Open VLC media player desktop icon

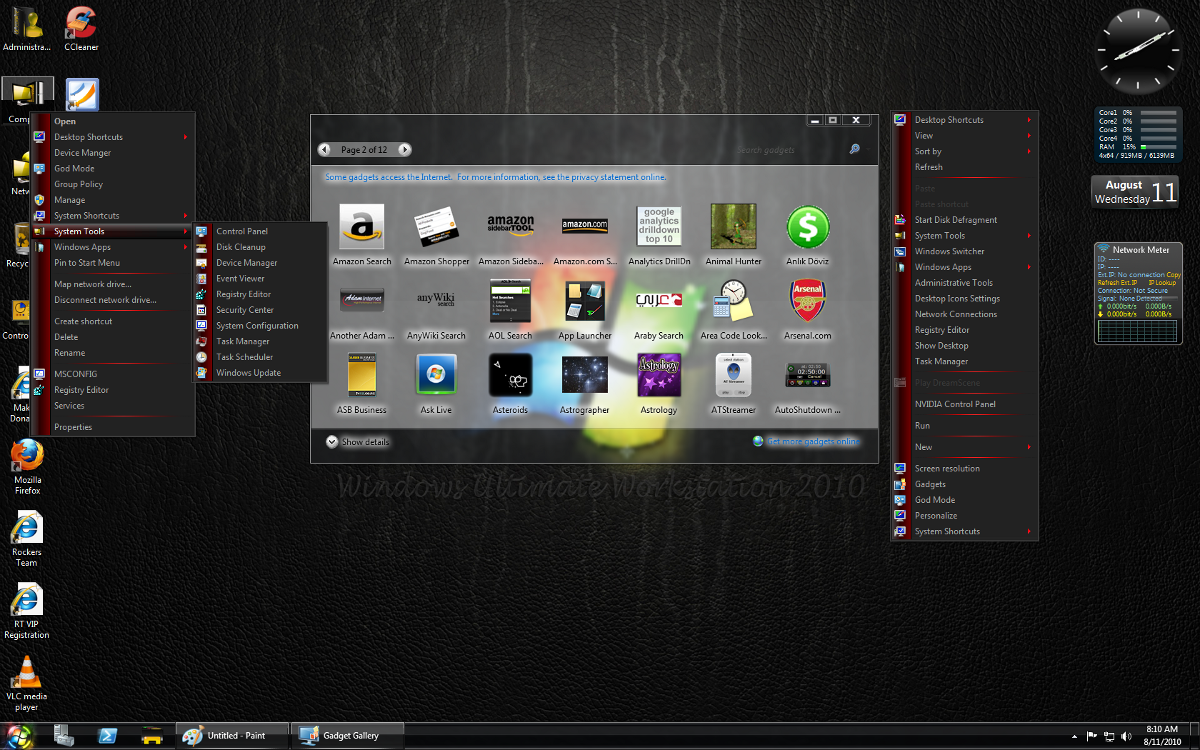27,684
